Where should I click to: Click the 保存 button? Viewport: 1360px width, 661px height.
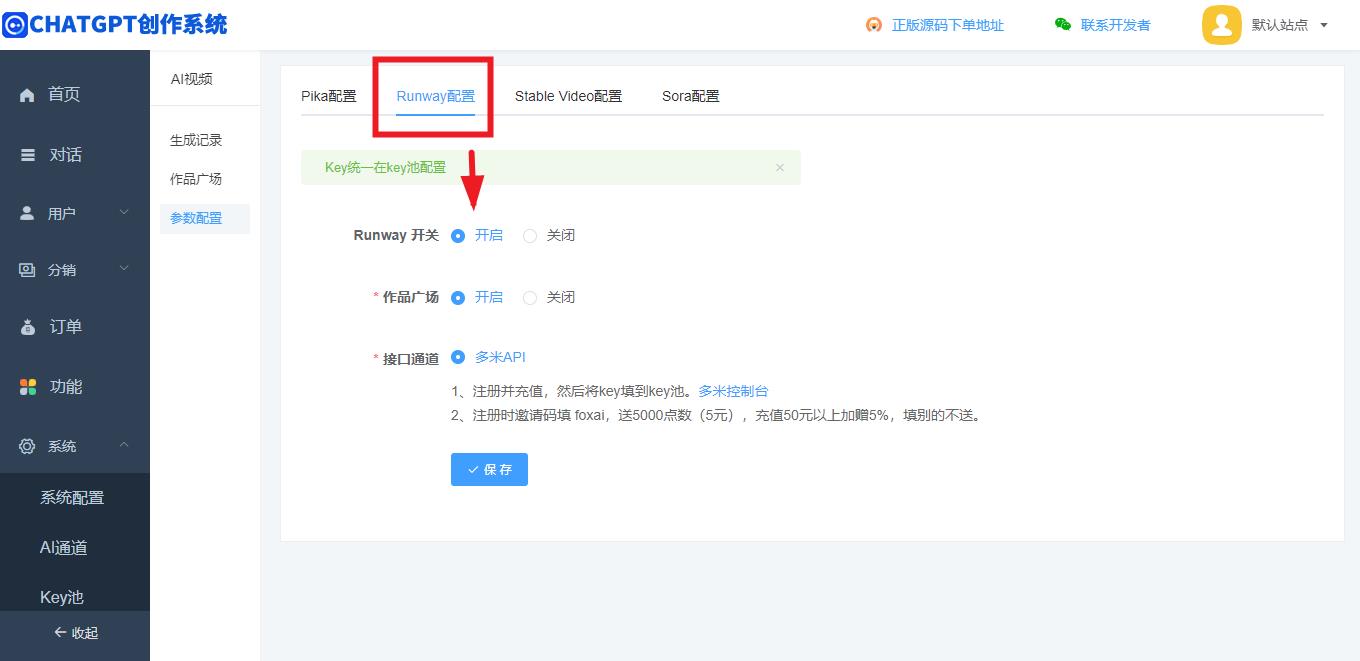(489, 470)
